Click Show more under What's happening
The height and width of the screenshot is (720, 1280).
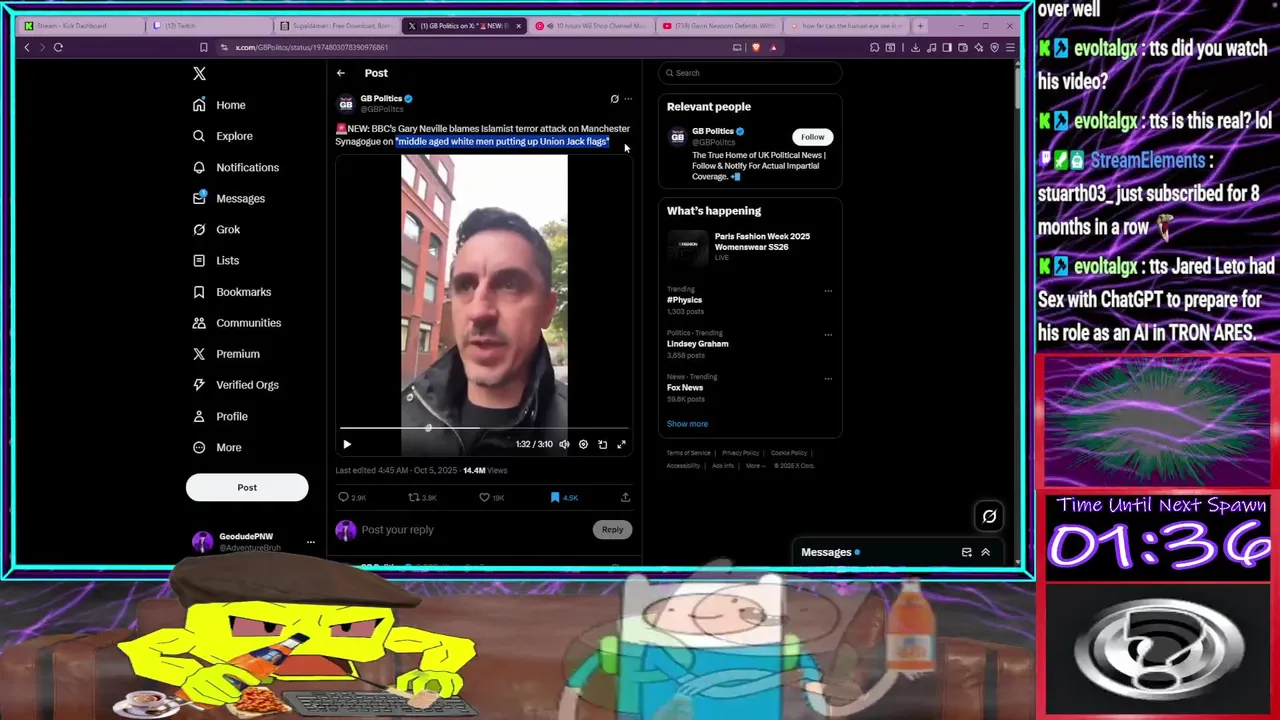687,424
